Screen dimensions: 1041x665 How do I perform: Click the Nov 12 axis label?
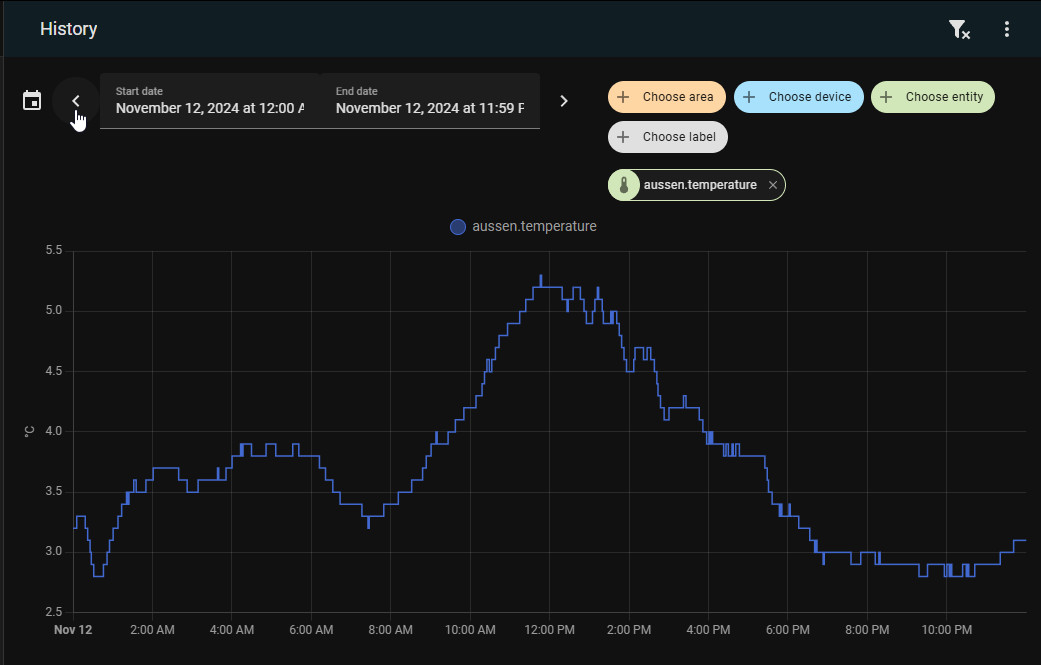coord(73,630)
